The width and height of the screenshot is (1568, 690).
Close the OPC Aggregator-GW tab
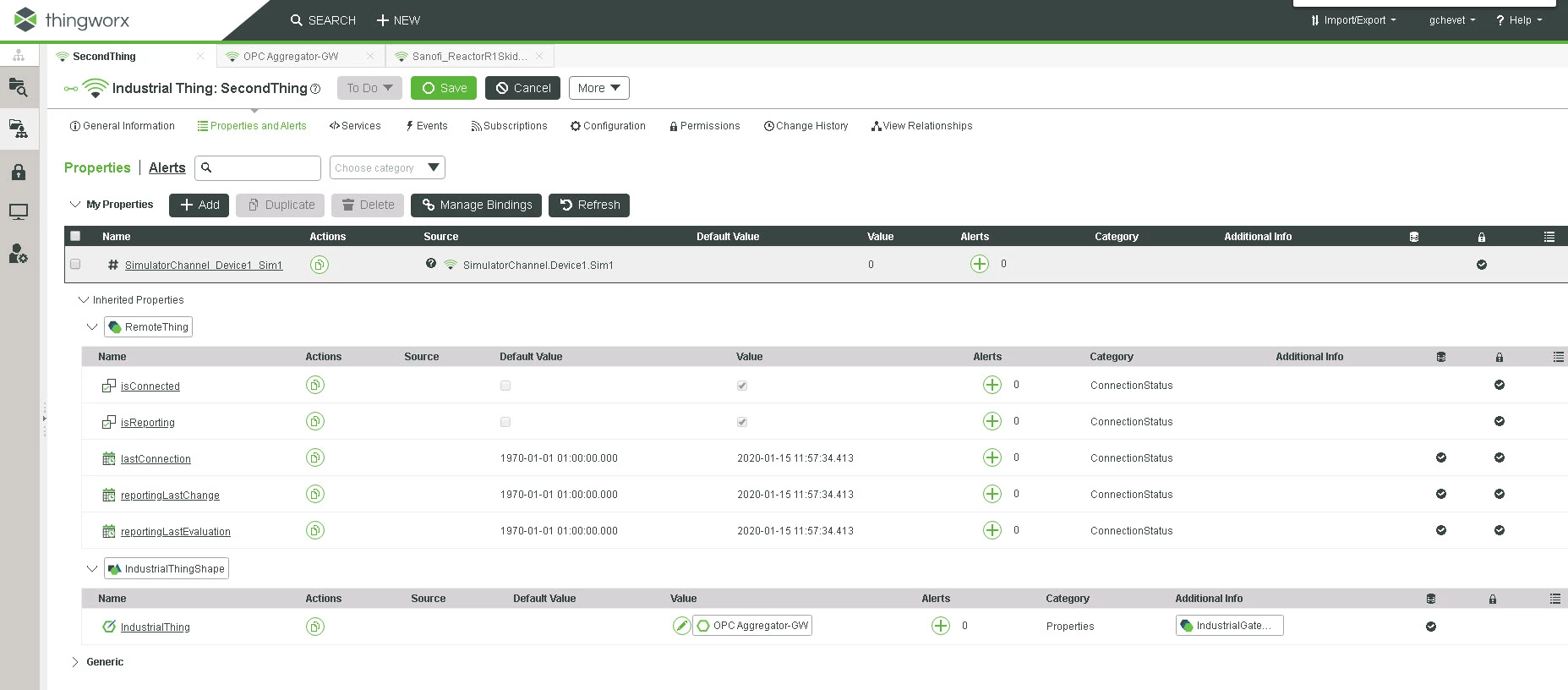pyautogui.click(x=370, y=57)
